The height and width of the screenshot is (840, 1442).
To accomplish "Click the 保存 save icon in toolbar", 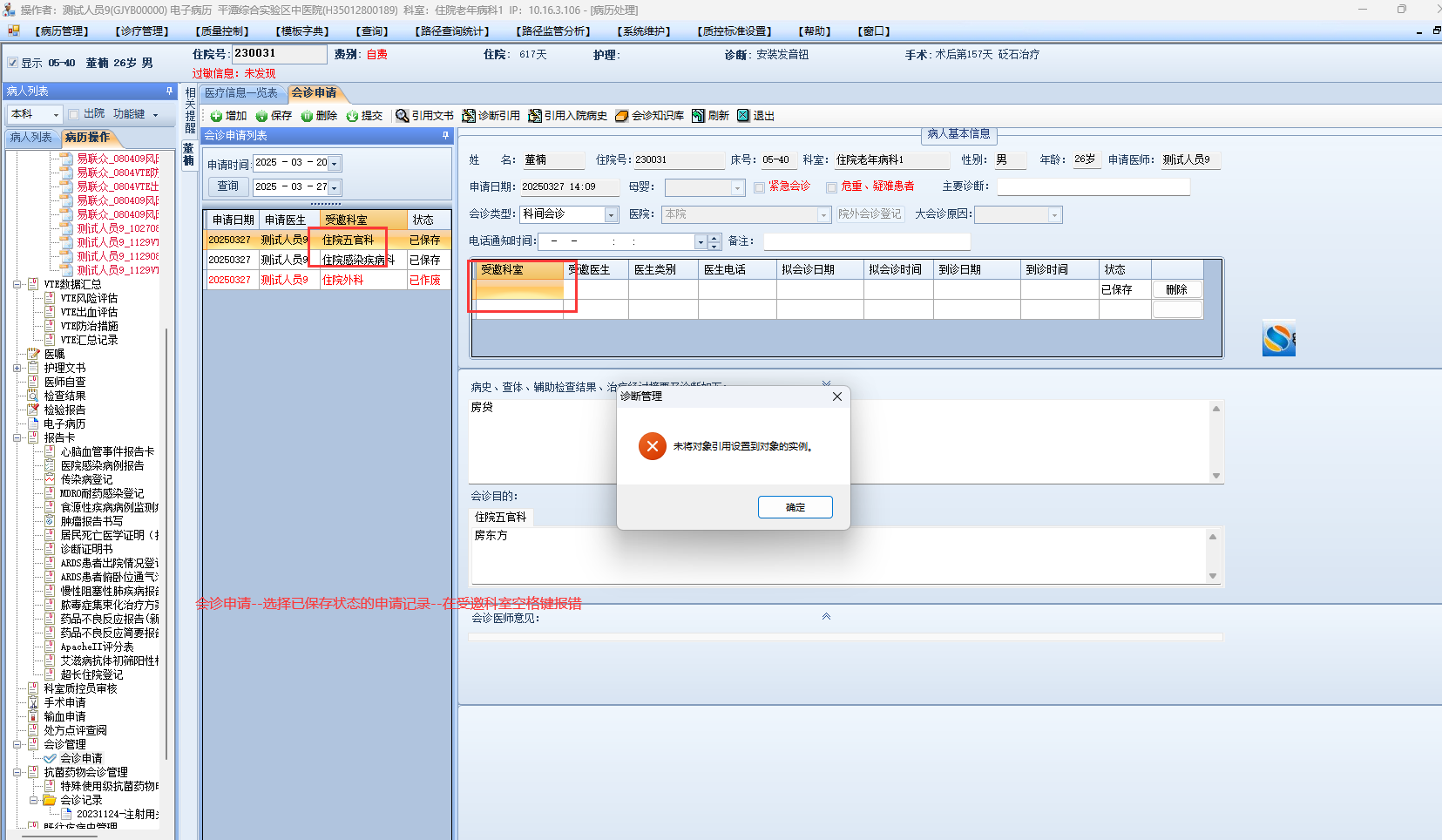I will tap(261, 116).
